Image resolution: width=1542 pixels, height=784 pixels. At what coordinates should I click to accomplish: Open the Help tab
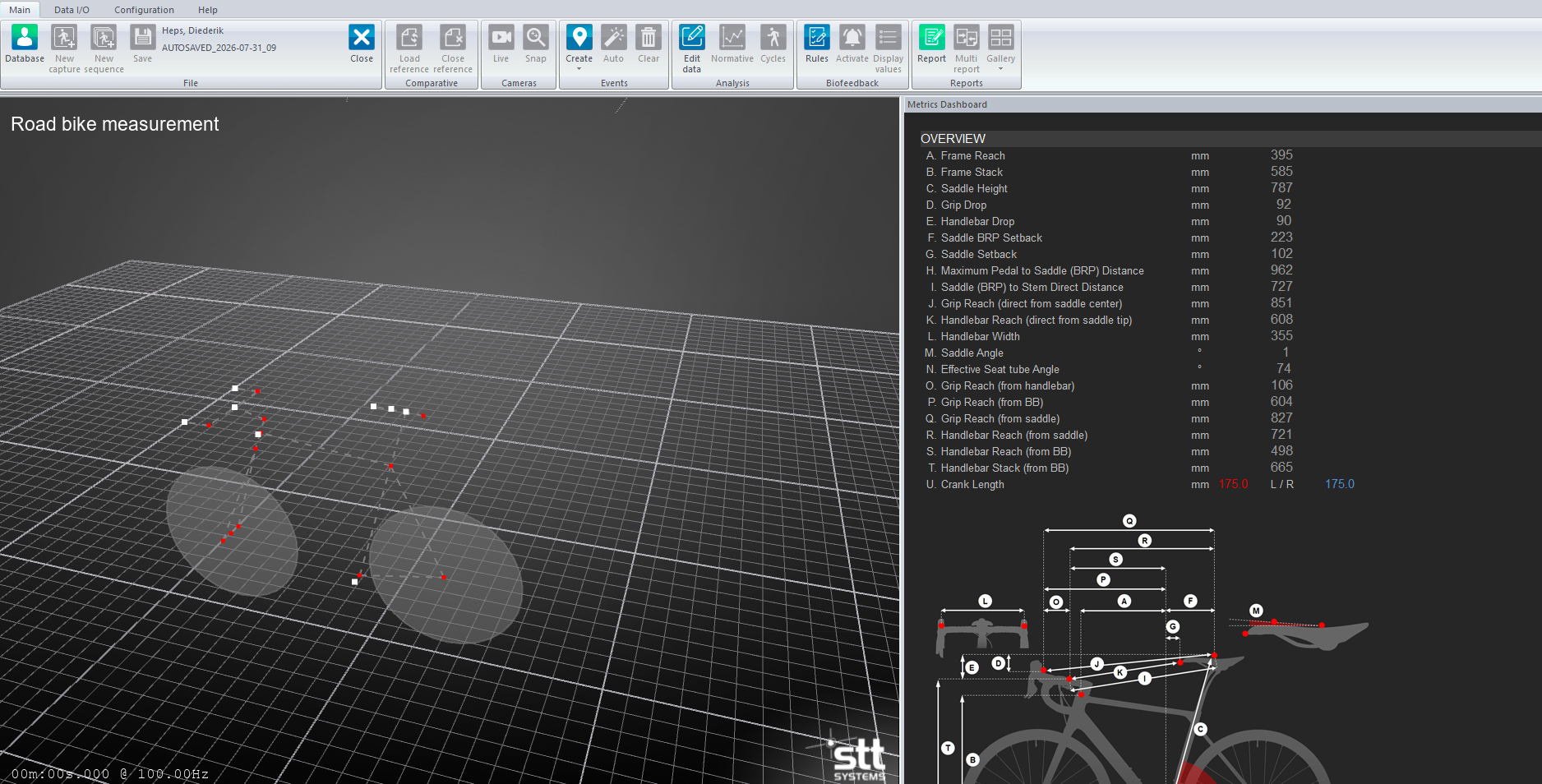tap(208, 10)
